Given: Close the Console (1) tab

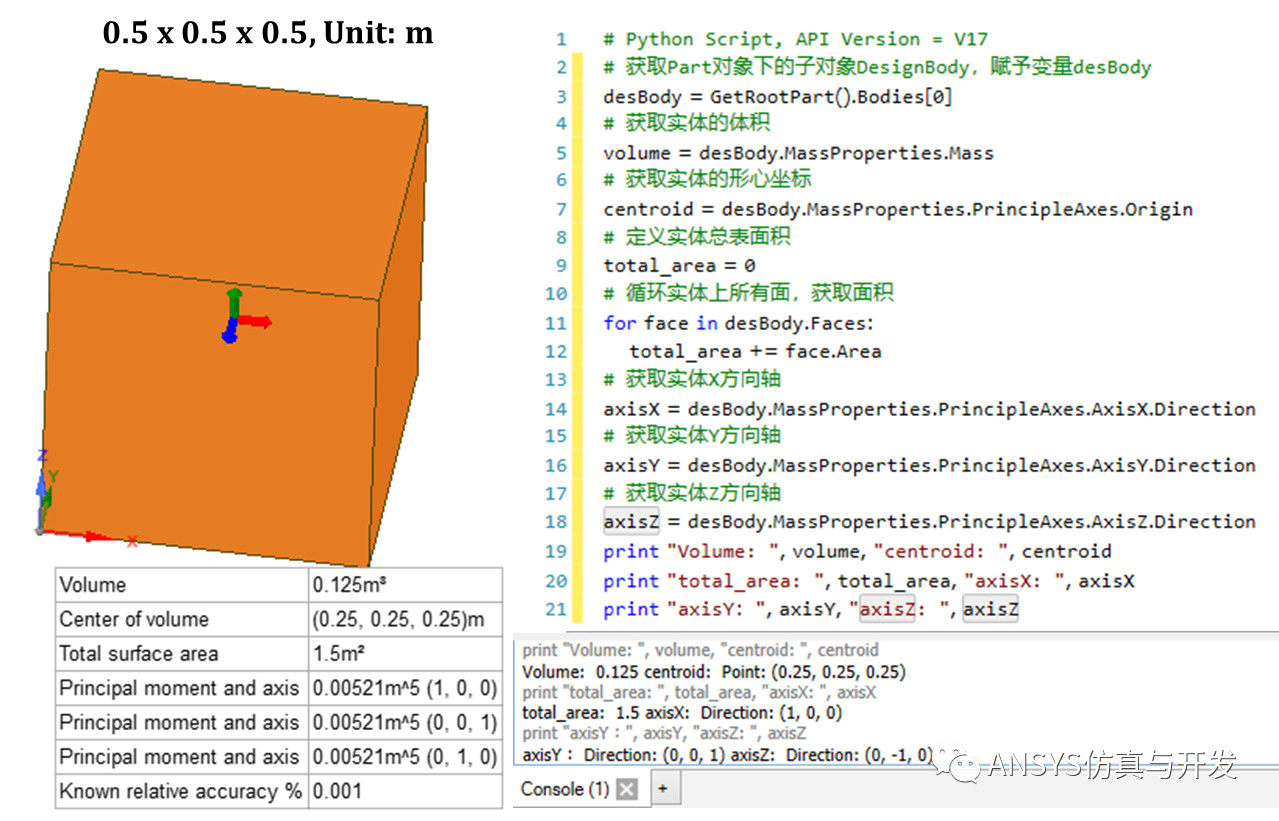Looking at the screenshot, I should [626, 790].
